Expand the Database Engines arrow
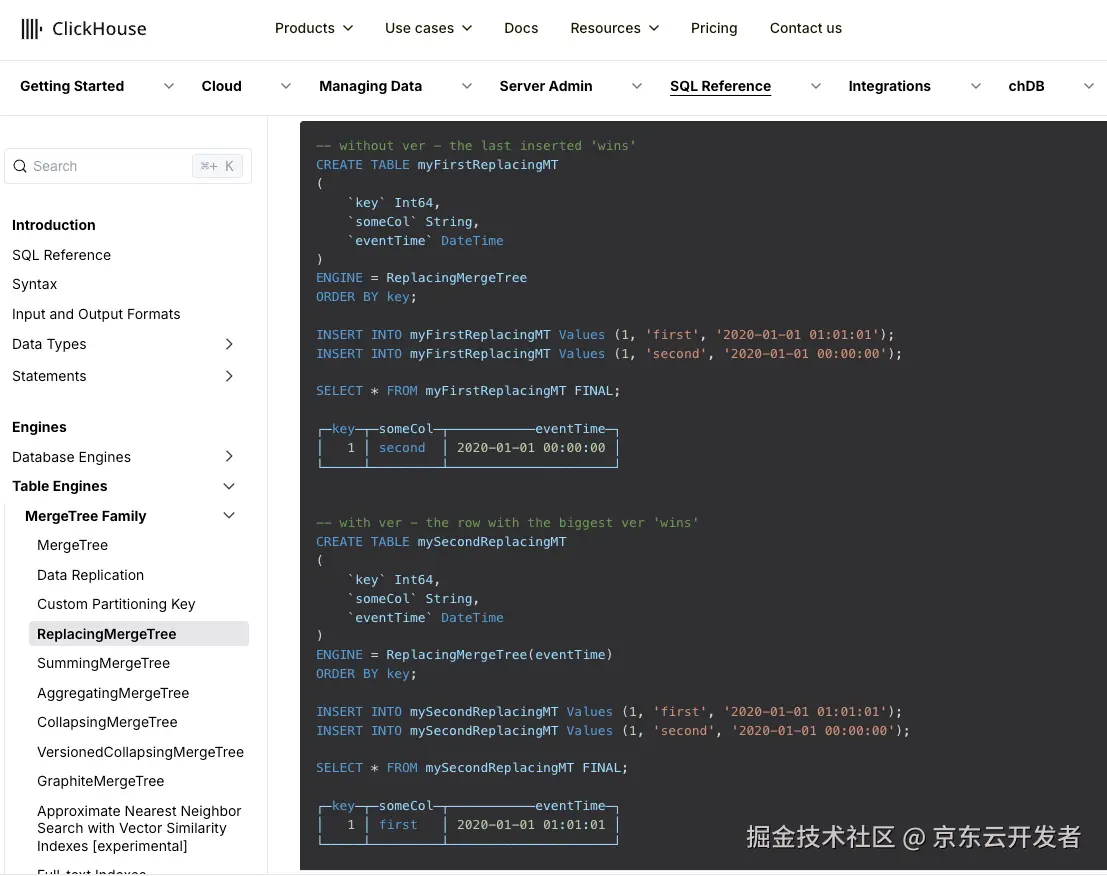Viewport: 1107px width, 876px height. [229, 457]
